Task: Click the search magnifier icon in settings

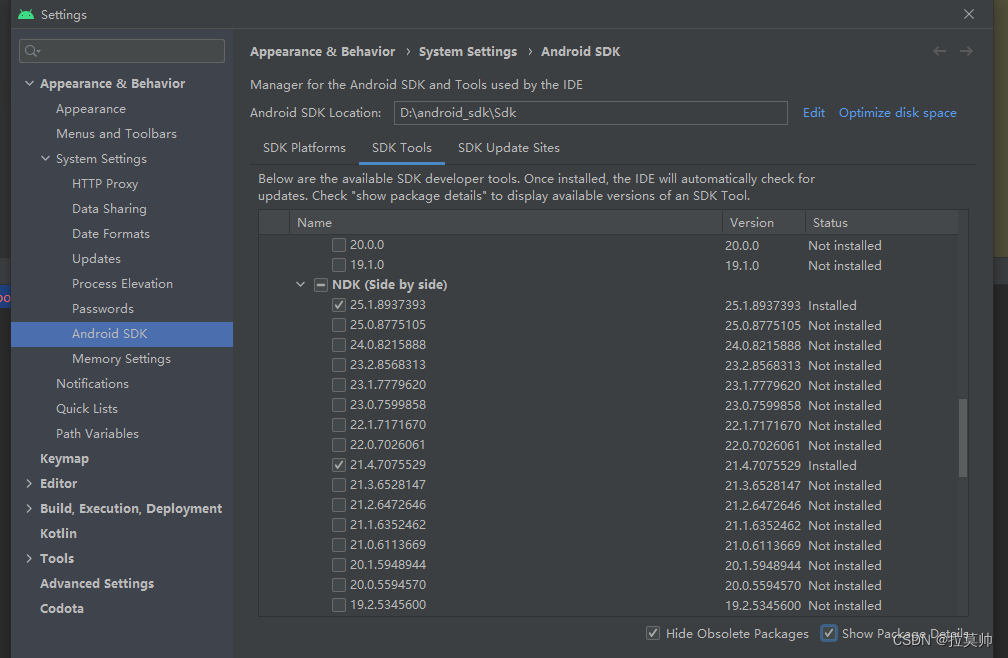Action: 32,51
